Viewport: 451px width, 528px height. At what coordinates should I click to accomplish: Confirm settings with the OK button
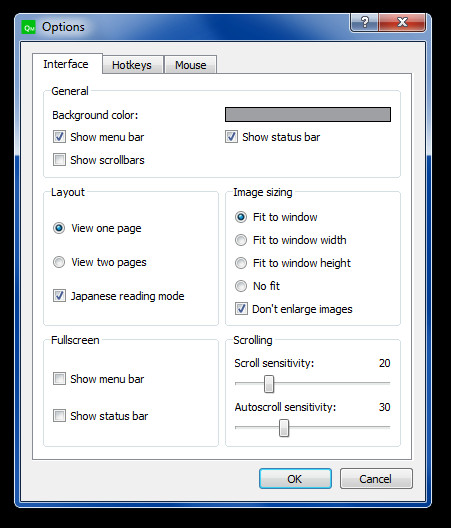coord(295,478)
